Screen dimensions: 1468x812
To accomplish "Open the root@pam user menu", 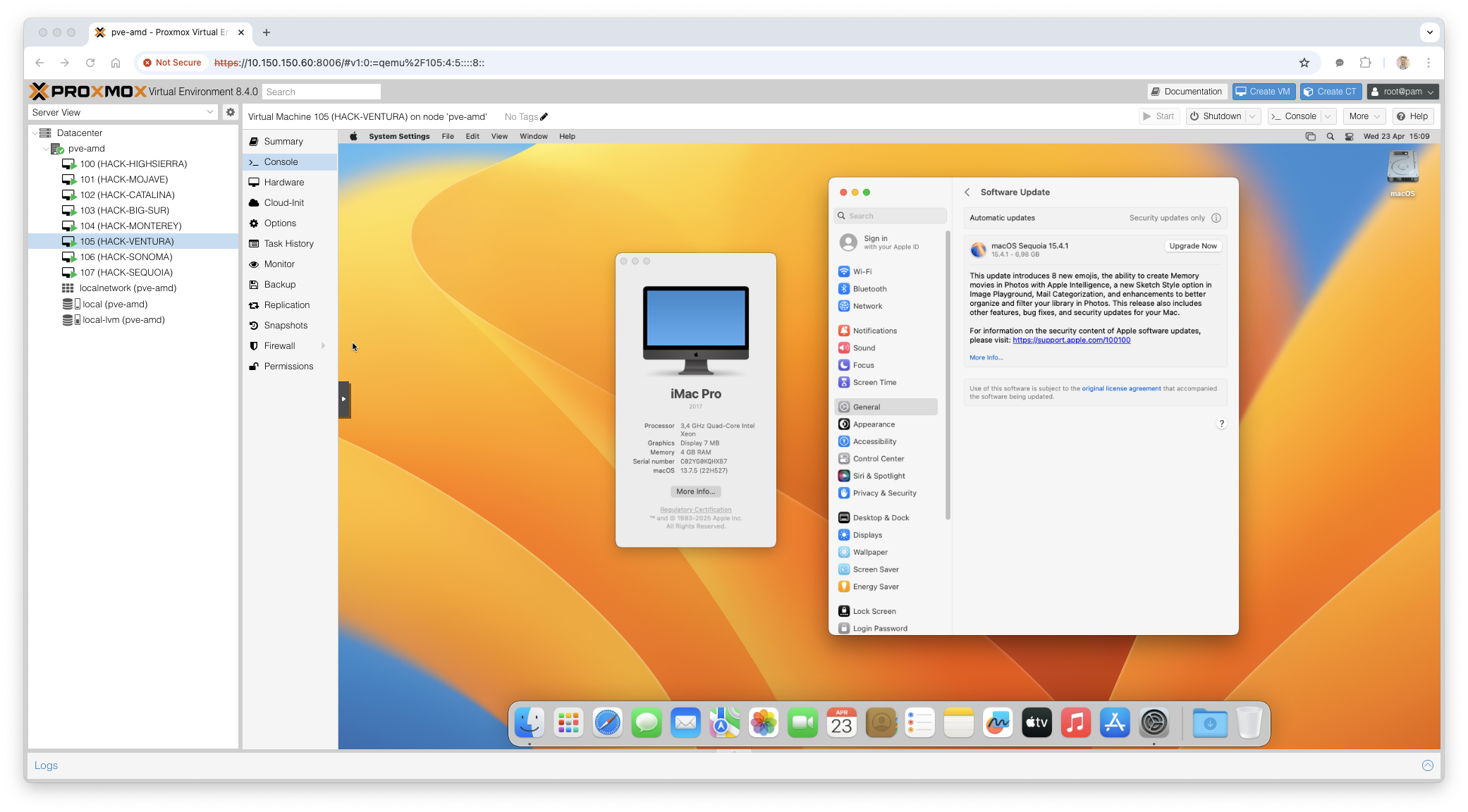I will point(1402,92).
